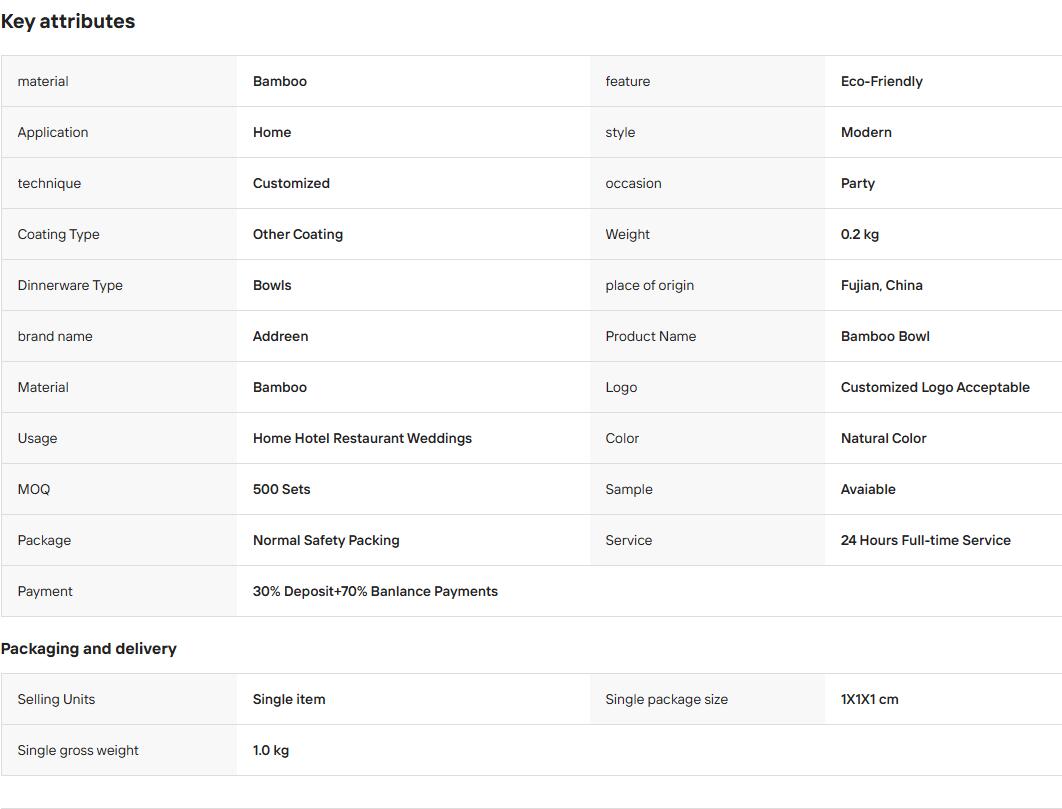
Task: Select 24 Hours Full-time Service text
Action: 925,540
